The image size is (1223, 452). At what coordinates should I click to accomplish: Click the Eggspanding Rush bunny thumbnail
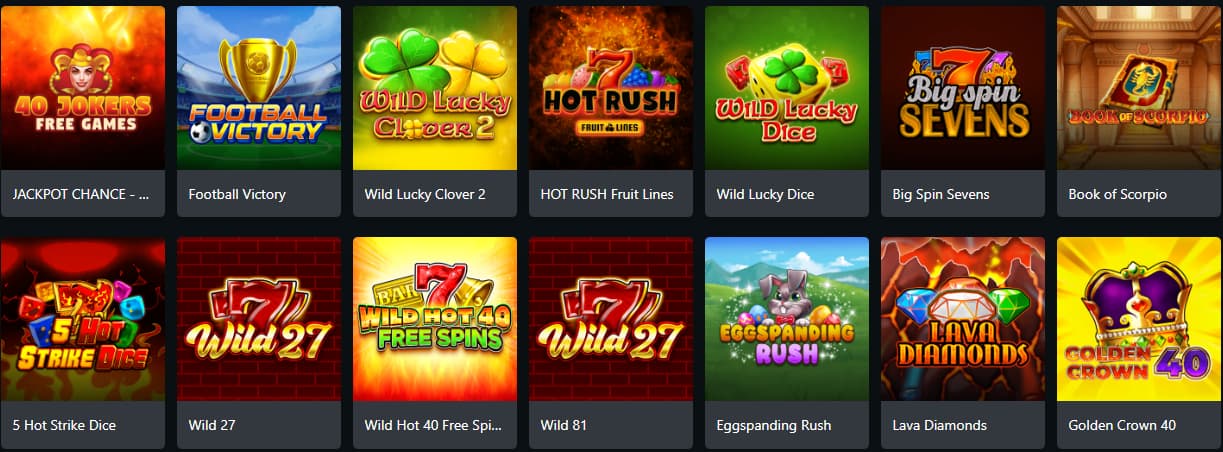click(x=787, y=319)
